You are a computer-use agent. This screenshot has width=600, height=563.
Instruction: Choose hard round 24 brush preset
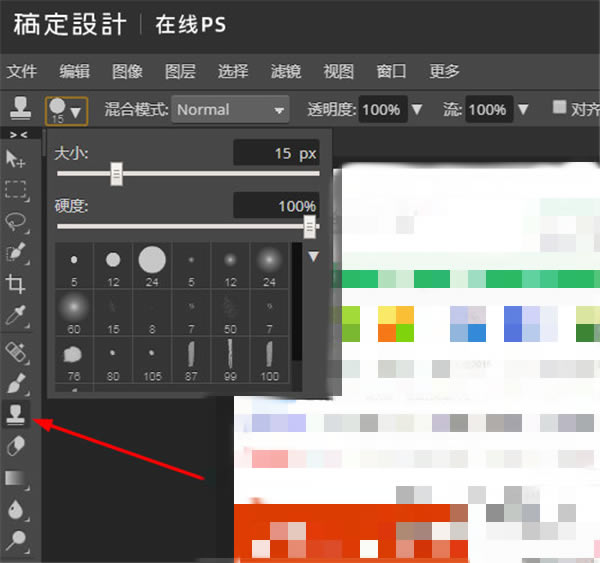[x=152, y=266]
